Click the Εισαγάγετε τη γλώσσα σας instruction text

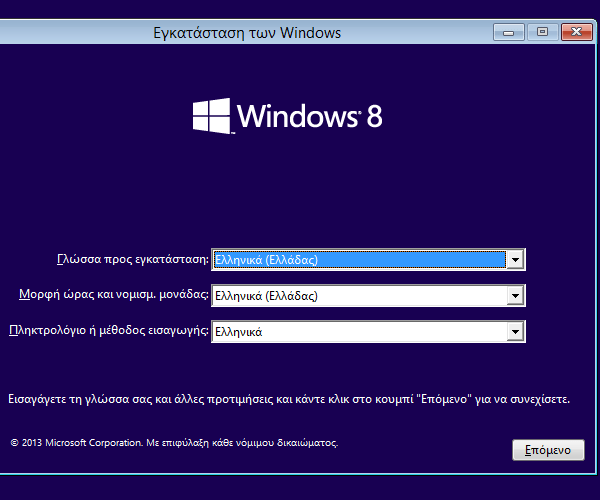pos(289,399)
